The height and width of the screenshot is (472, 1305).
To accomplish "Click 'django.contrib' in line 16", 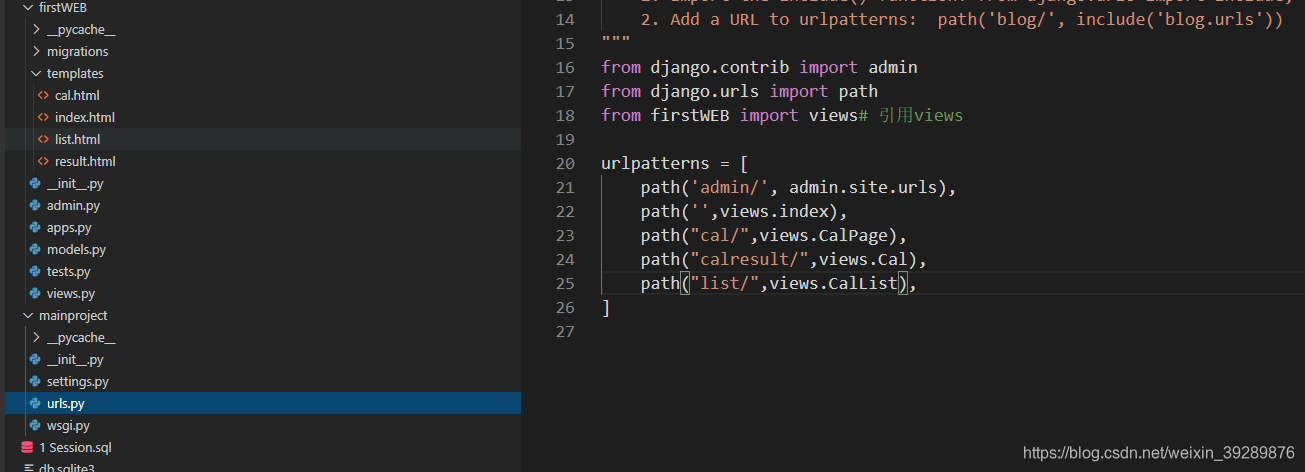I will 720,67.
